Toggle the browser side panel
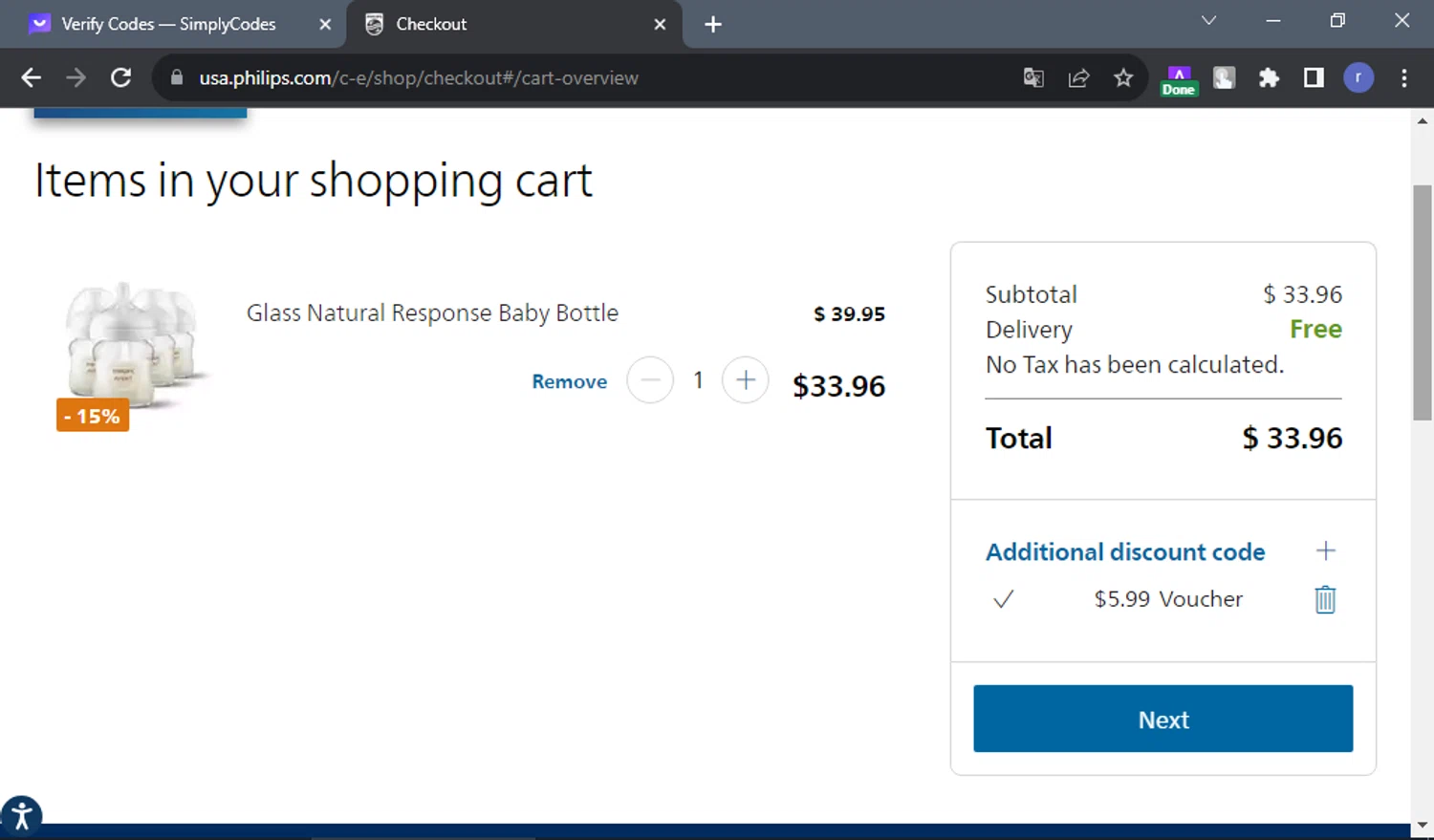1434x840 pixels. [x=1314, y=77]
